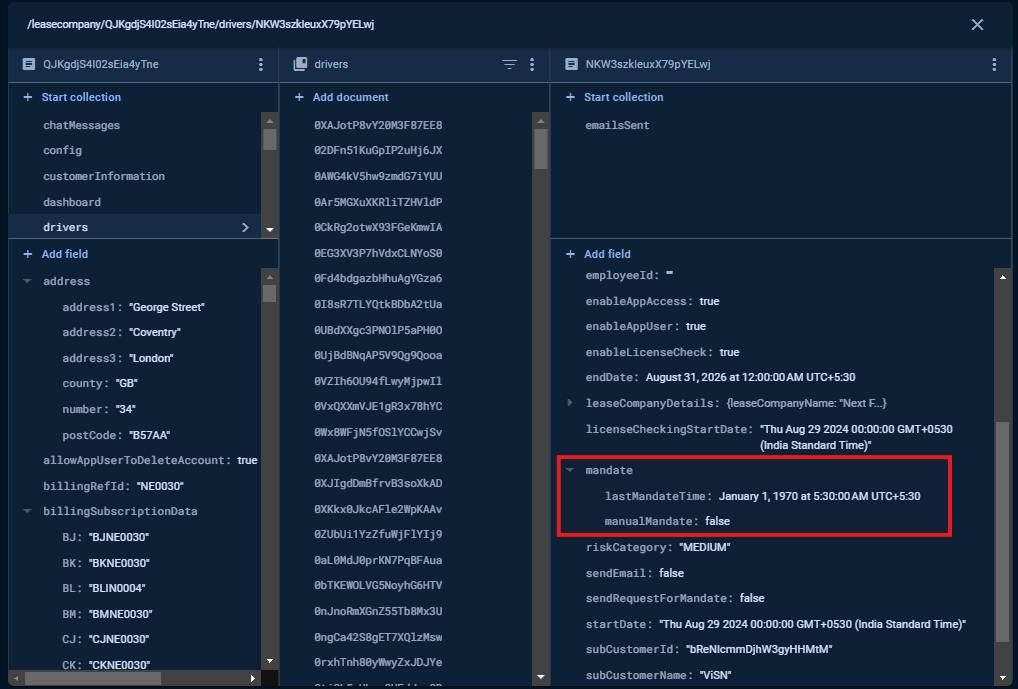Open the kebab menu for the QJKgdjS4I02sEia4yTne document
1018x689 pixels.
click(261, 64)
